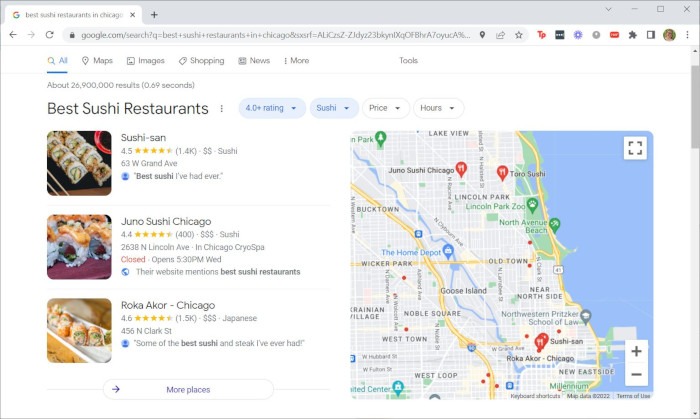Click The Home Depot map marker
Image resolution: width=700 pixels, height=419 pixels.
(x=448, y=251)
